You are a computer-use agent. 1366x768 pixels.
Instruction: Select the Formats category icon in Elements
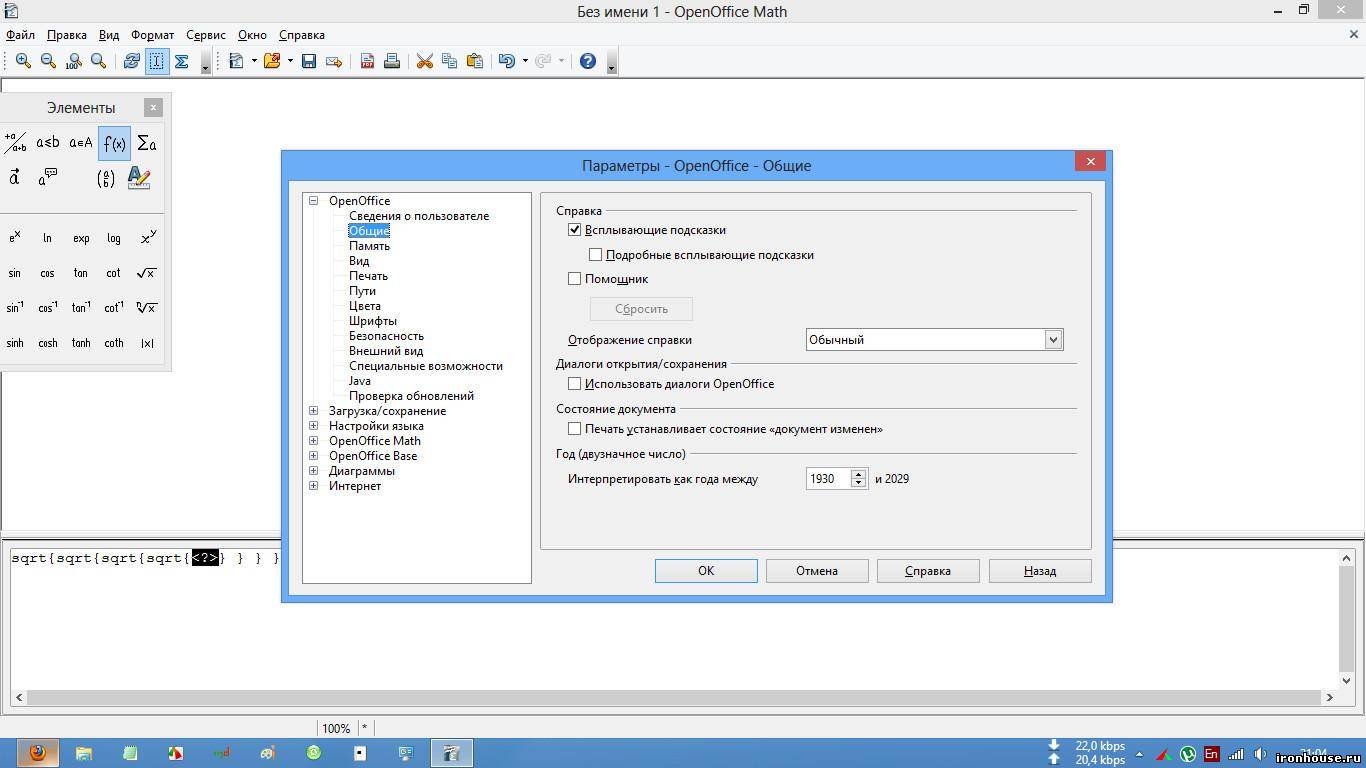(x=139, y=178)
